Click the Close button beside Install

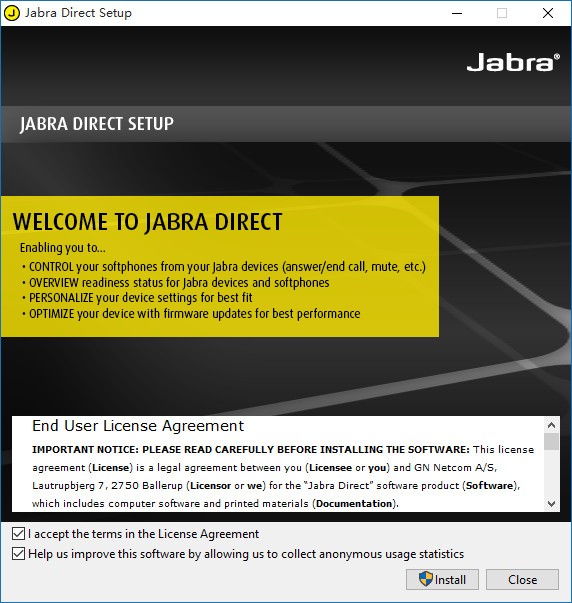[522, 579]
